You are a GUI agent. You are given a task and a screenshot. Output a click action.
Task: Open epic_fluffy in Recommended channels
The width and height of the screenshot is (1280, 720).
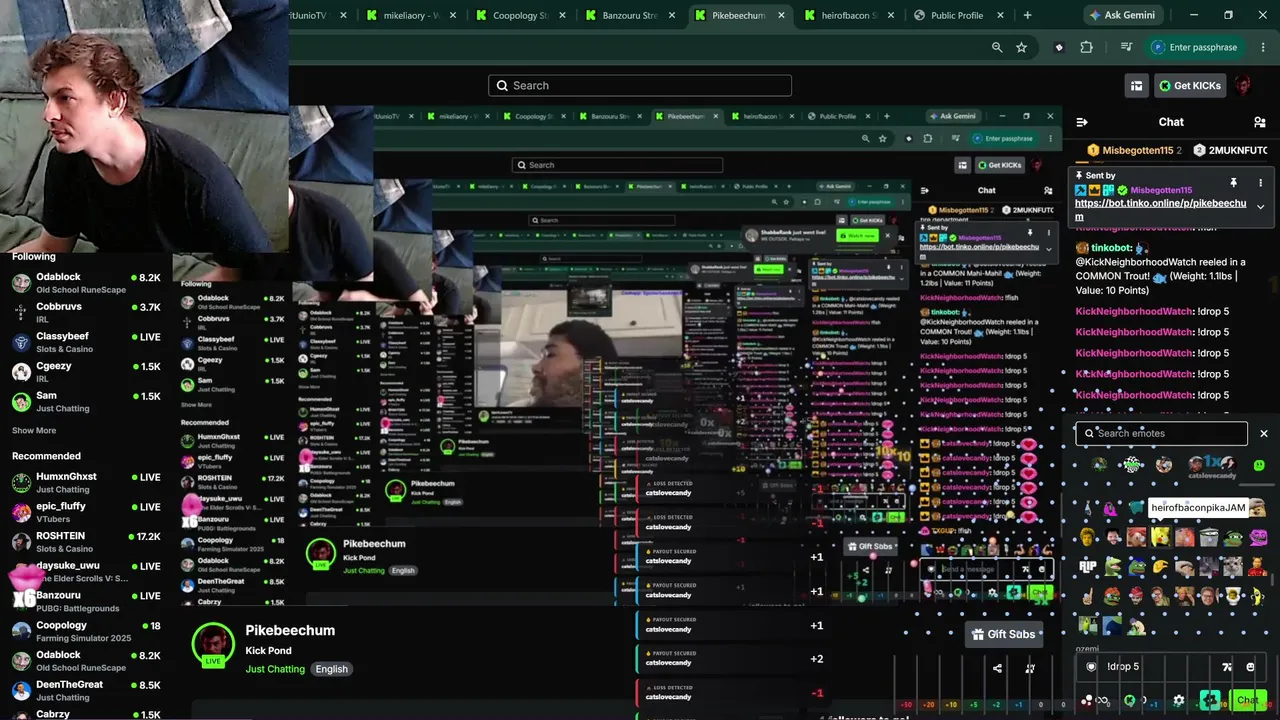86,512
